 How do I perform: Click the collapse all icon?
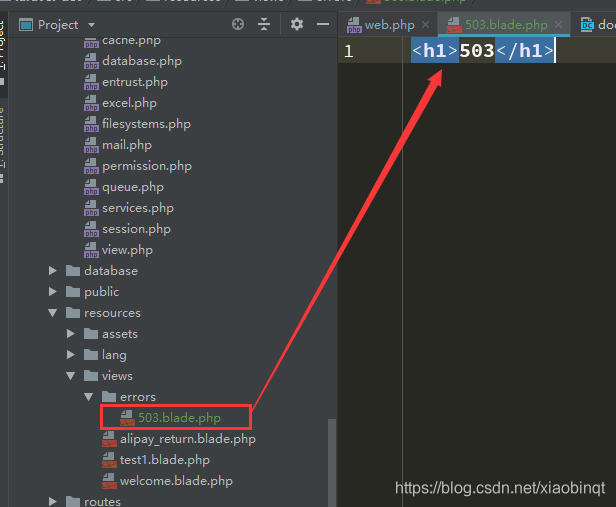(264, 24)
